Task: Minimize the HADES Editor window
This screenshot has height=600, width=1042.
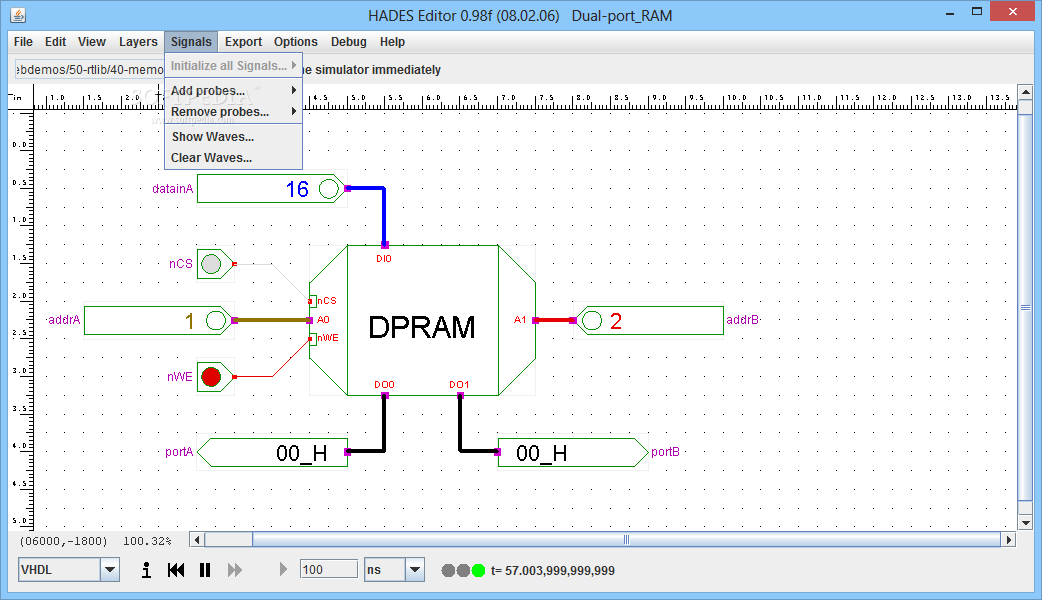Action: tap(950, 12)
